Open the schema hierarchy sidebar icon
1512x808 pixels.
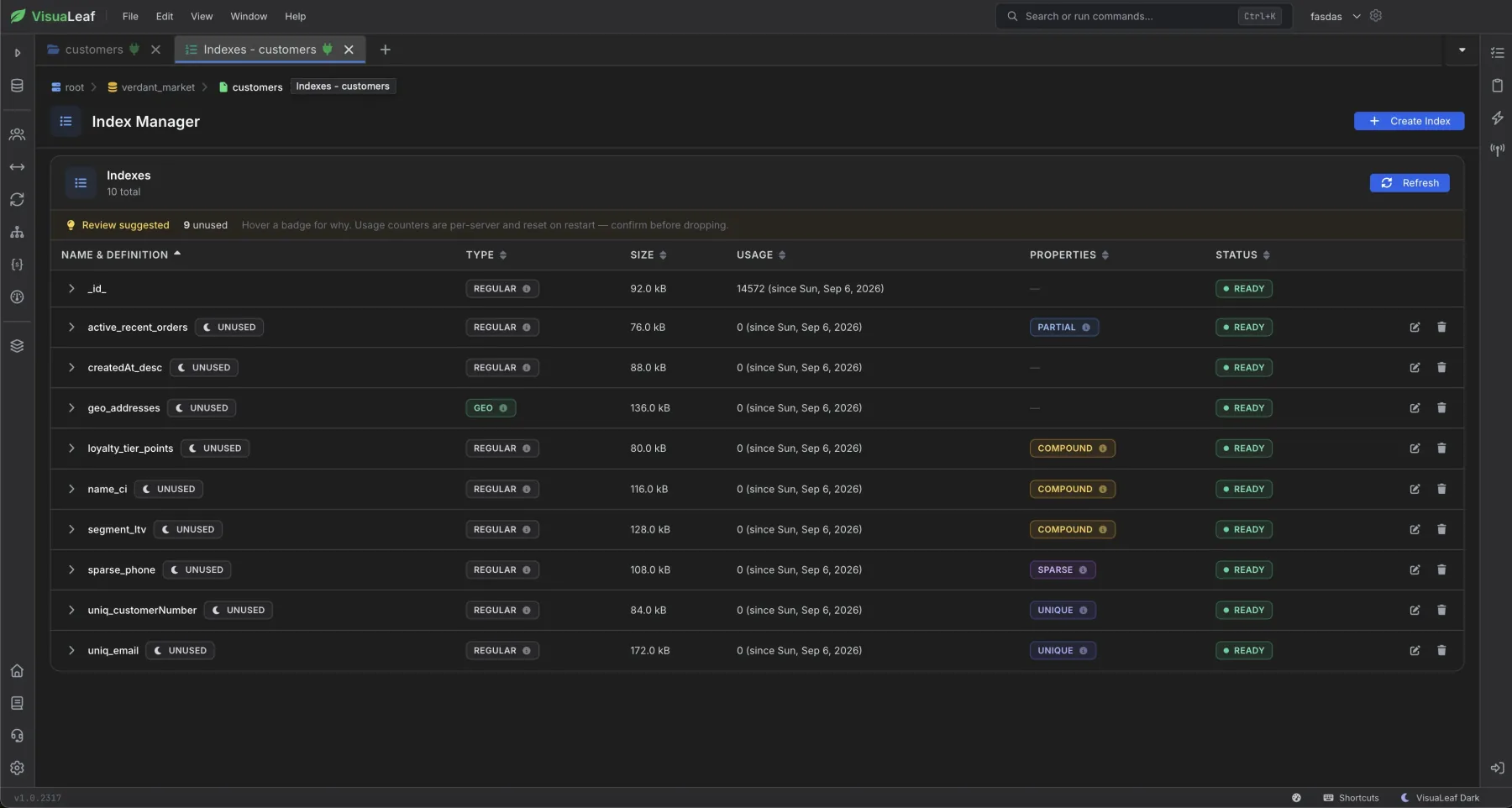pyautogui.click(x=17, y=232)
